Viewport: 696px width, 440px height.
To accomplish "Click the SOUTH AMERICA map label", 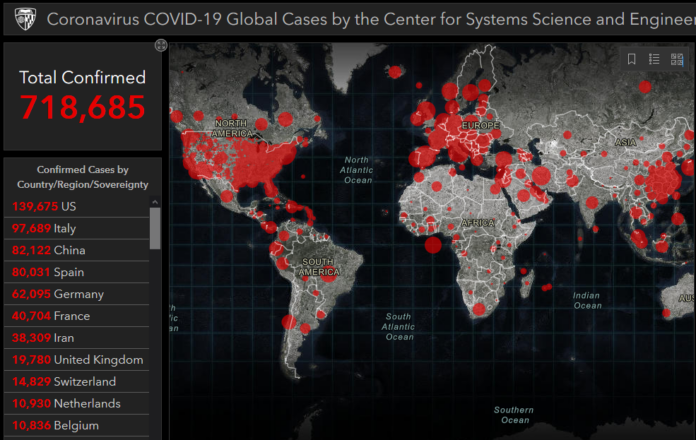I will coord(318,267).
